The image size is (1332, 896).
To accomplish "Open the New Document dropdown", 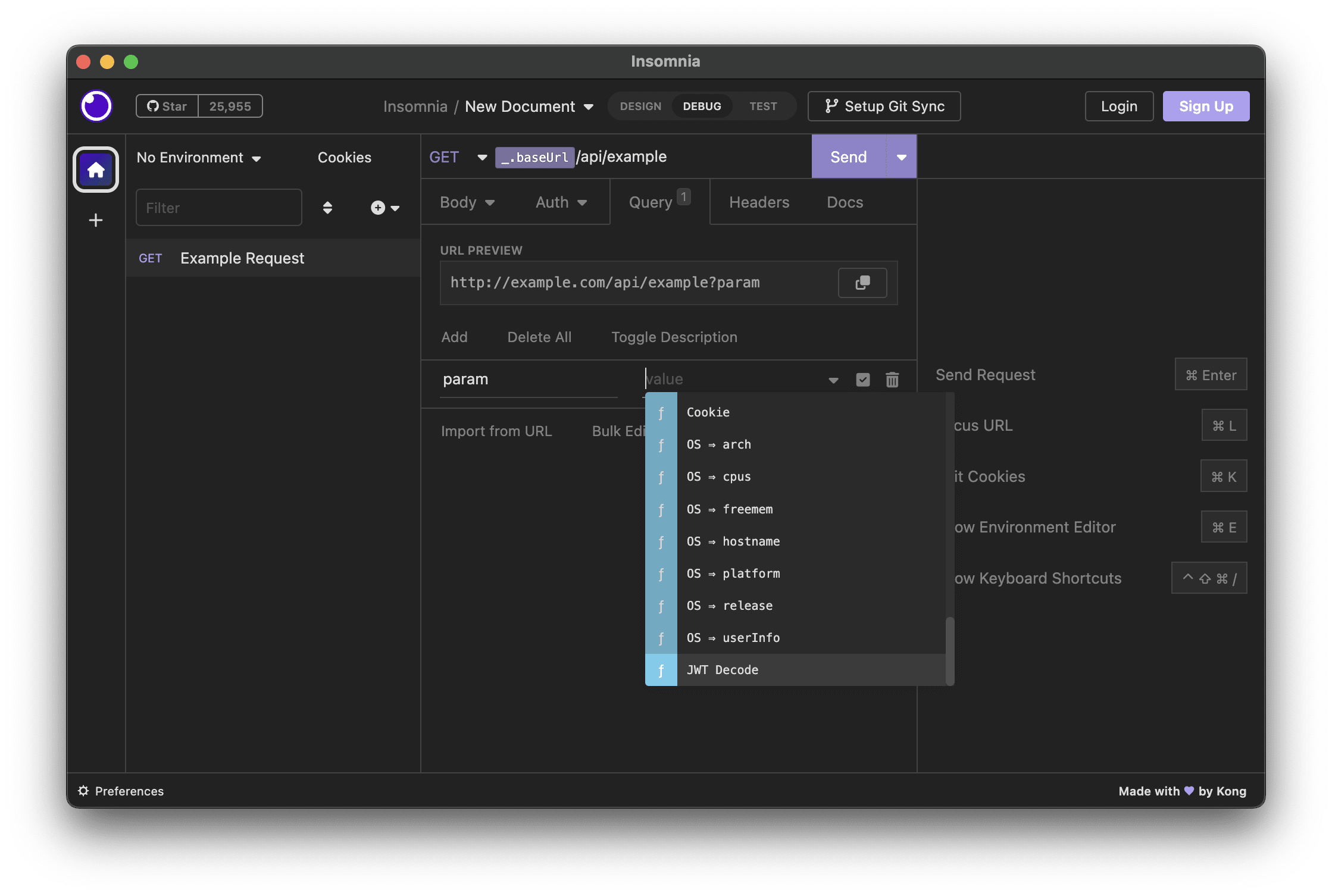I will click(529, 106).
